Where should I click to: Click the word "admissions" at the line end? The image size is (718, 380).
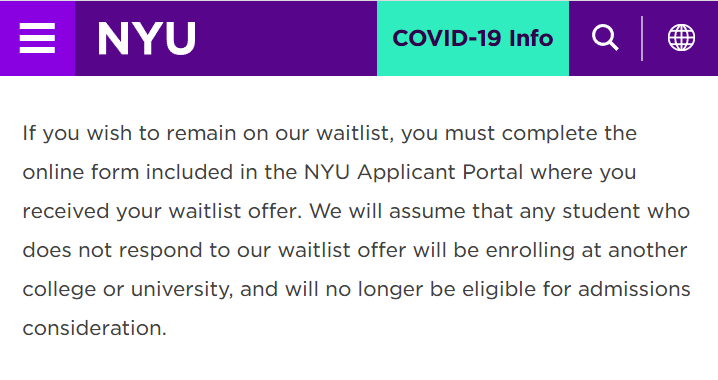coord(634,289)
